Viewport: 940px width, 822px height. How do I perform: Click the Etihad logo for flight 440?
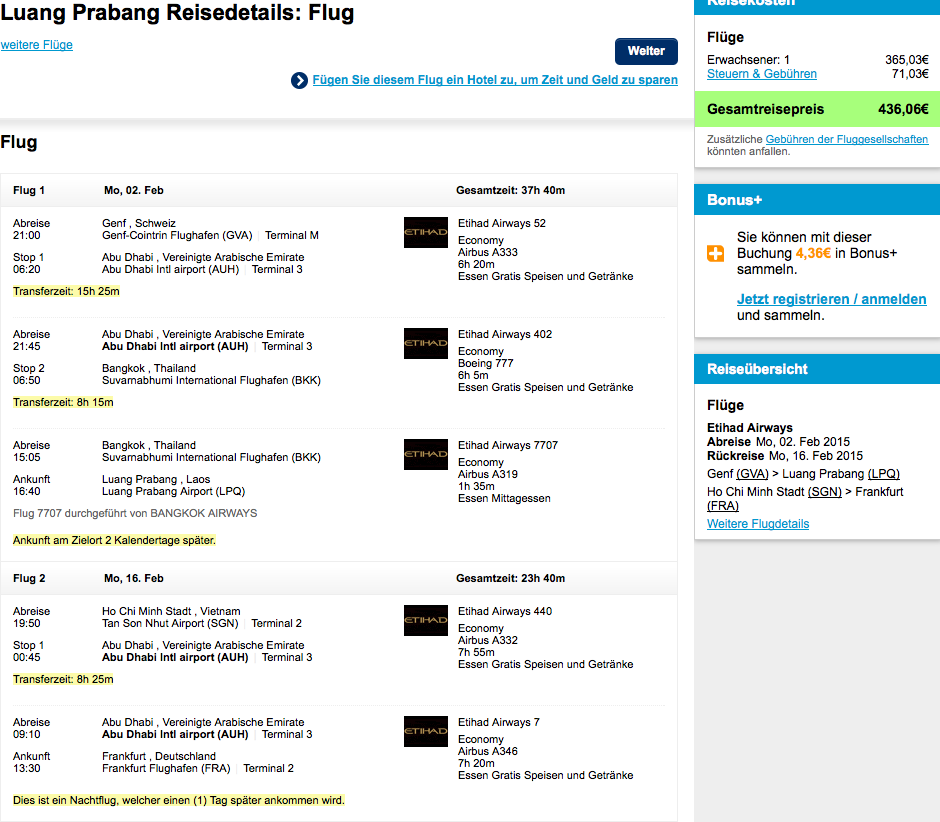[x=426, y=621]
